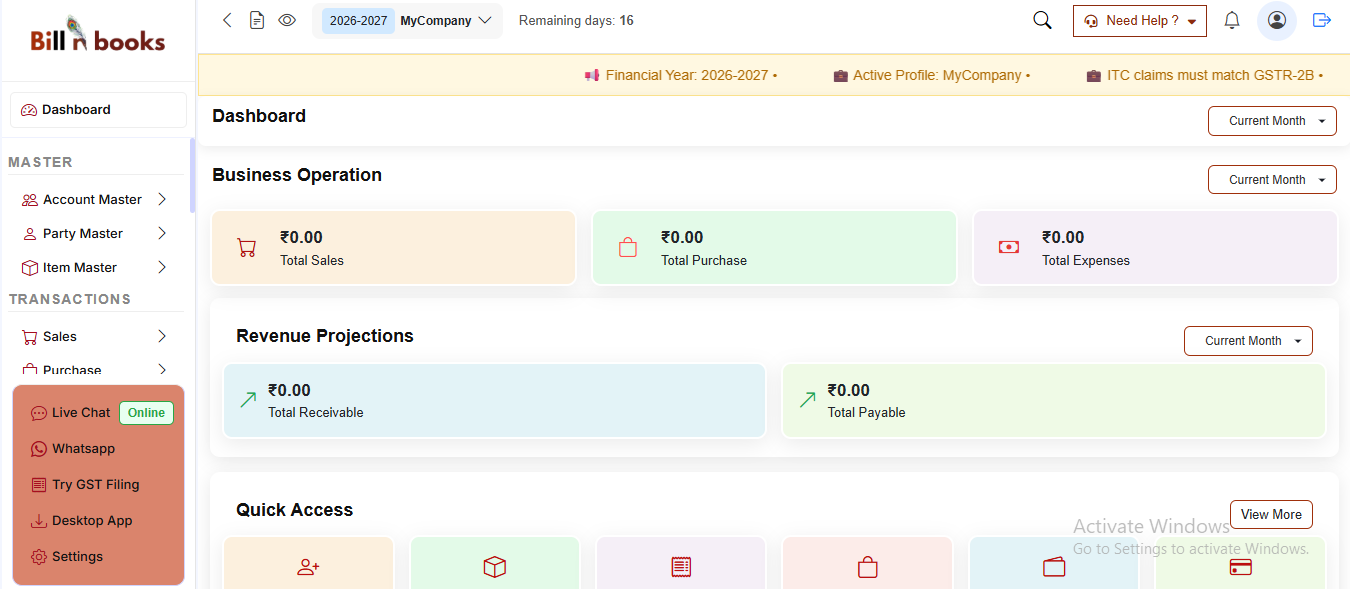1350x589 pixels.
Task: Open the invoice receipt quick access card
Action: pos(681,563)
